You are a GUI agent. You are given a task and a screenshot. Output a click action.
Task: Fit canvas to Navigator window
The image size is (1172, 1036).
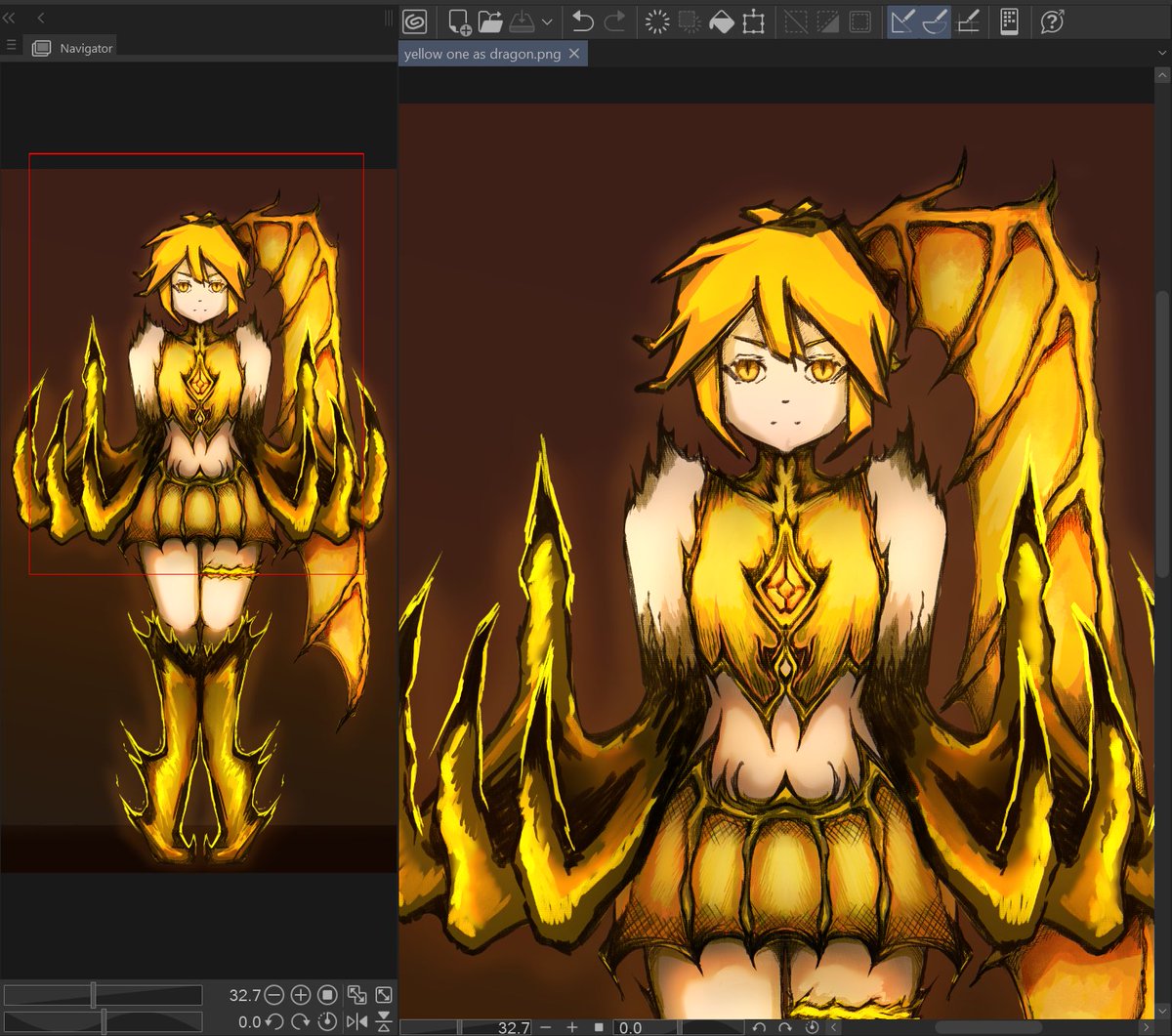(357, 995)
